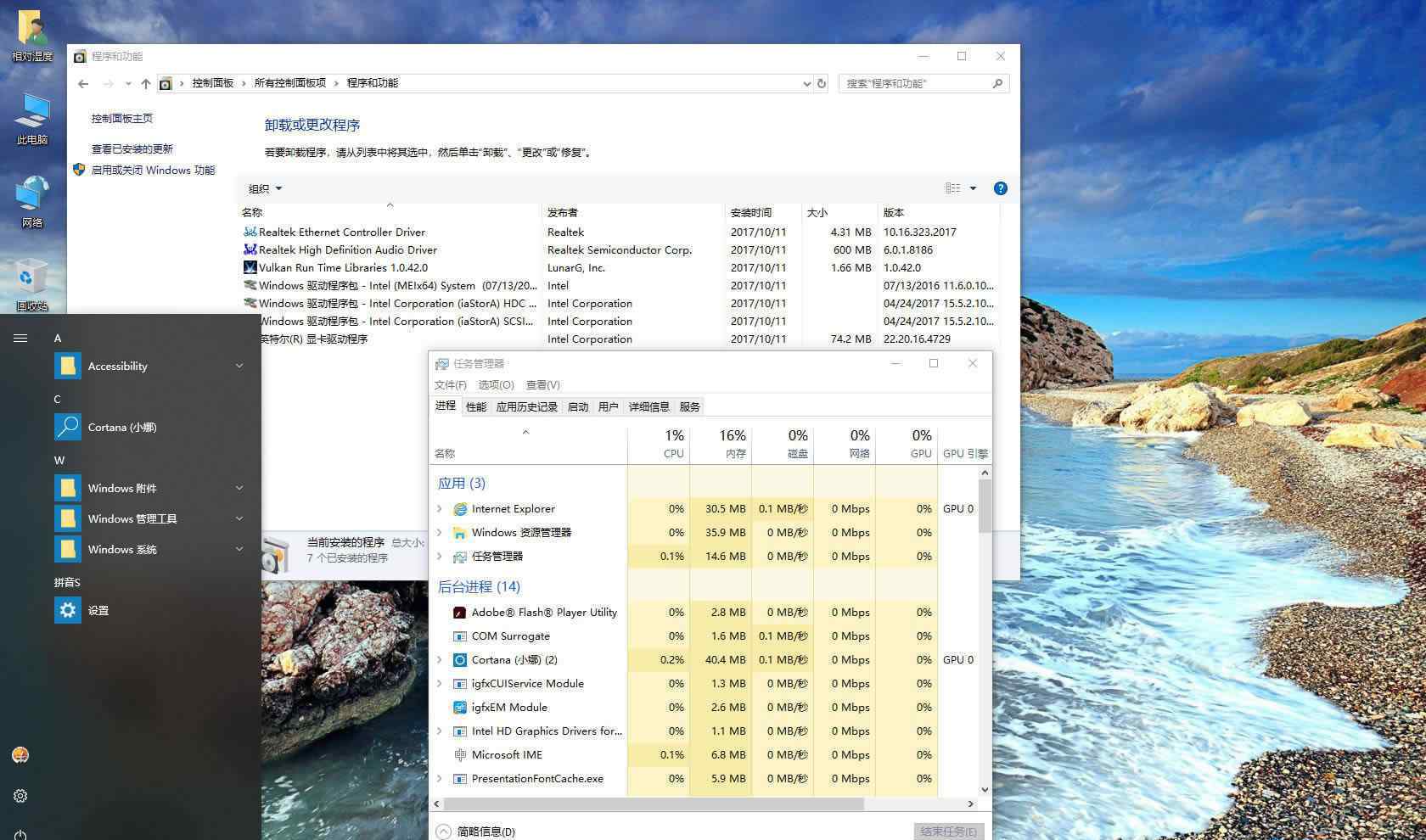The height and width of the screenshot is (840, 1426).
Task: Click 所有控制面板项 in the breadcrumb
Action: point(289,83)
